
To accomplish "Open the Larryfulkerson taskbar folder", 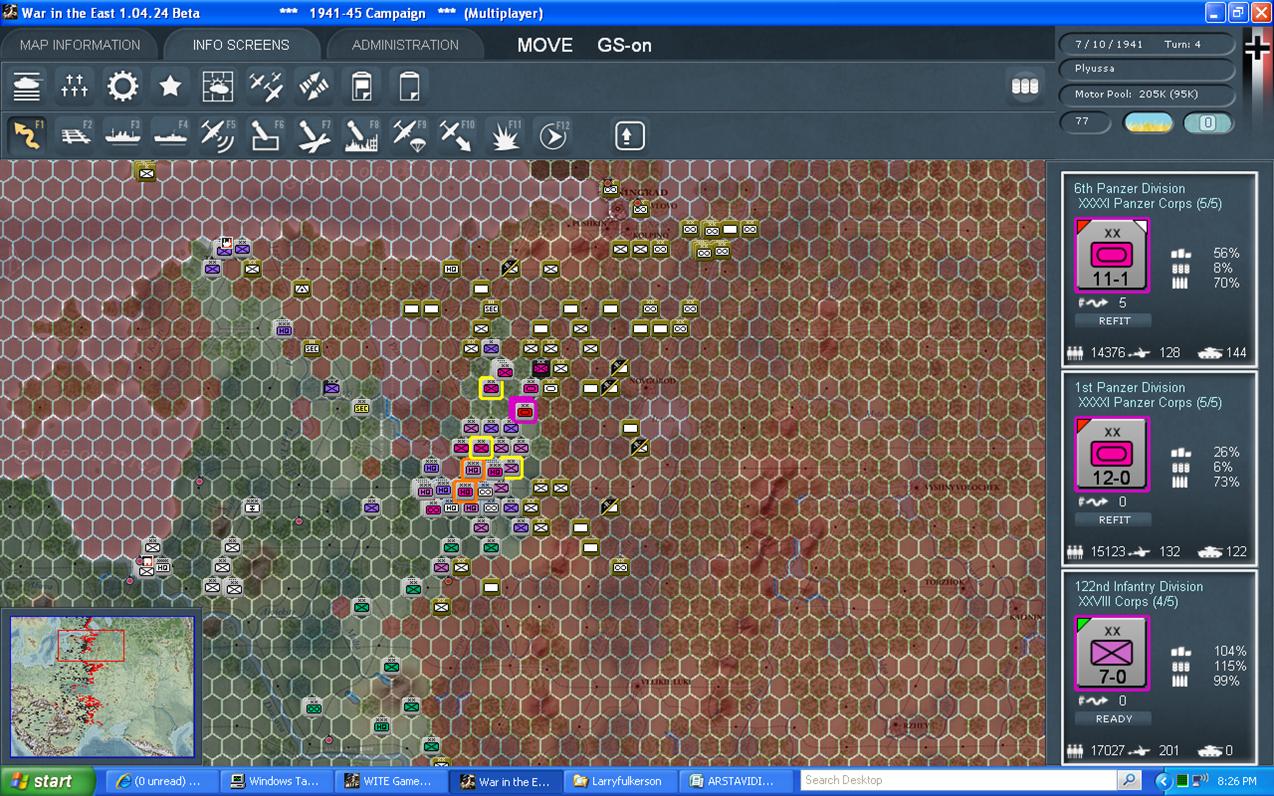I will point(619,781).
